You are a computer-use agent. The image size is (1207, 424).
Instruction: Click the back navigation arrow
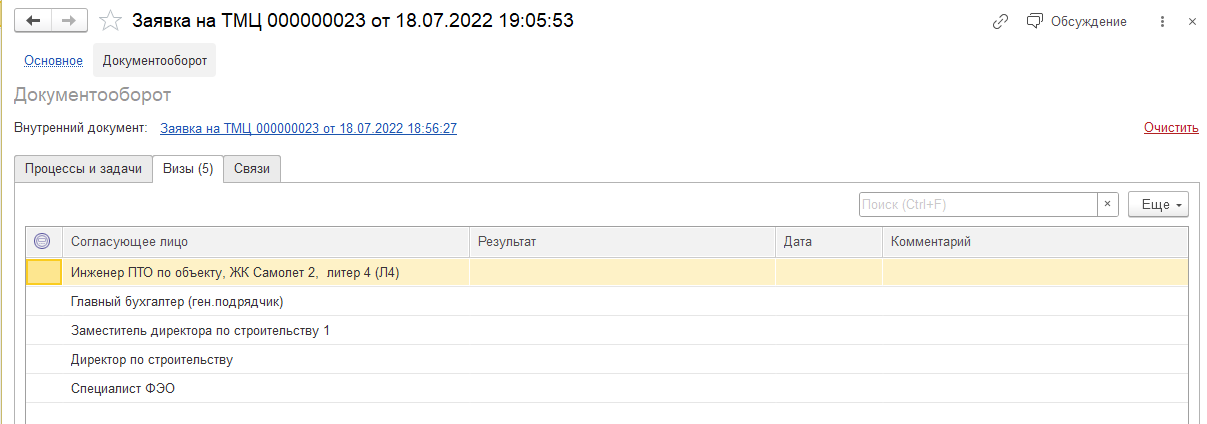(32, 21)
